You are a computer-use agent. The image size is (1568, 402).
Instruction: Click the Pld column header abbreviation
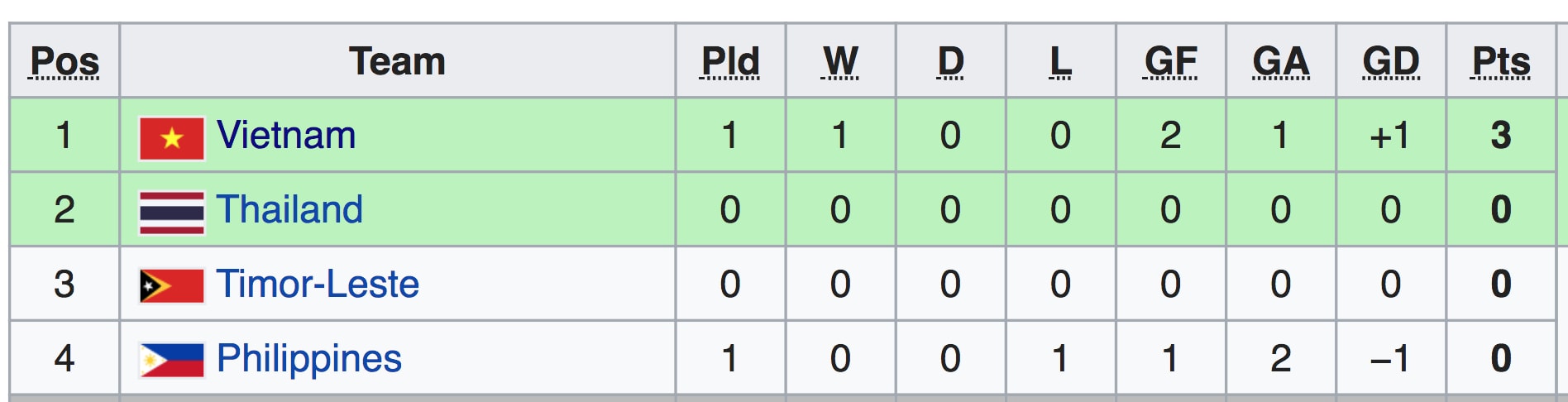730,62
